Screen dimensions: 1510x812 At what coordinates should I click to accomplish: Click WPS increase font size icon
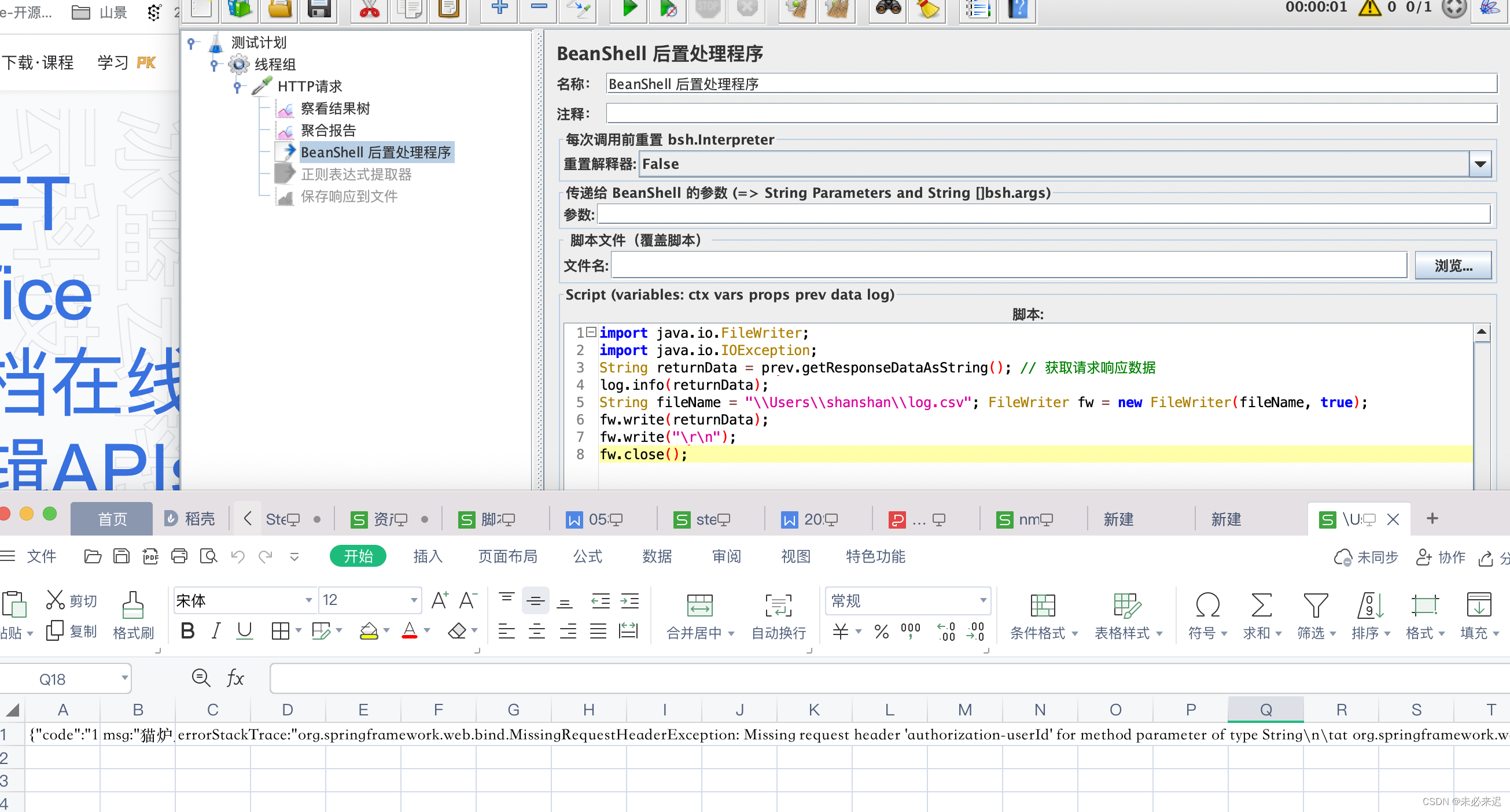tap(440, 600)
